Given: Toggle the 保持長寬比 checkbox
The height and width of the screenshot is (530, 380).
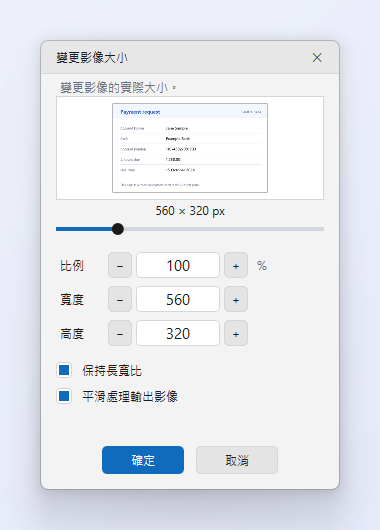Looking at the screenshot, I should pyautogui.click(x=64, y=370).
